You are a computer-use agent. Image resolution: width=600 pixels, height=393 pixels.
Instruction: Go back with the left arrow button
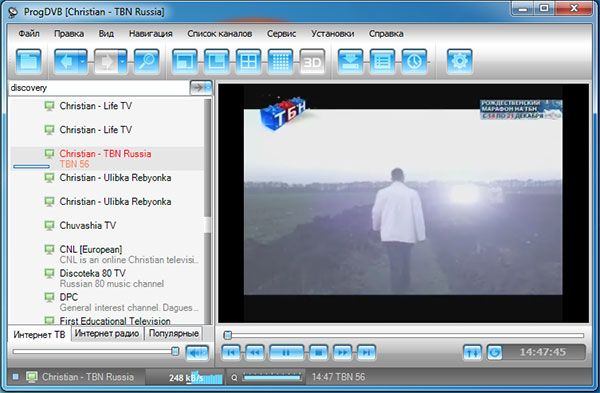point(67,62)
